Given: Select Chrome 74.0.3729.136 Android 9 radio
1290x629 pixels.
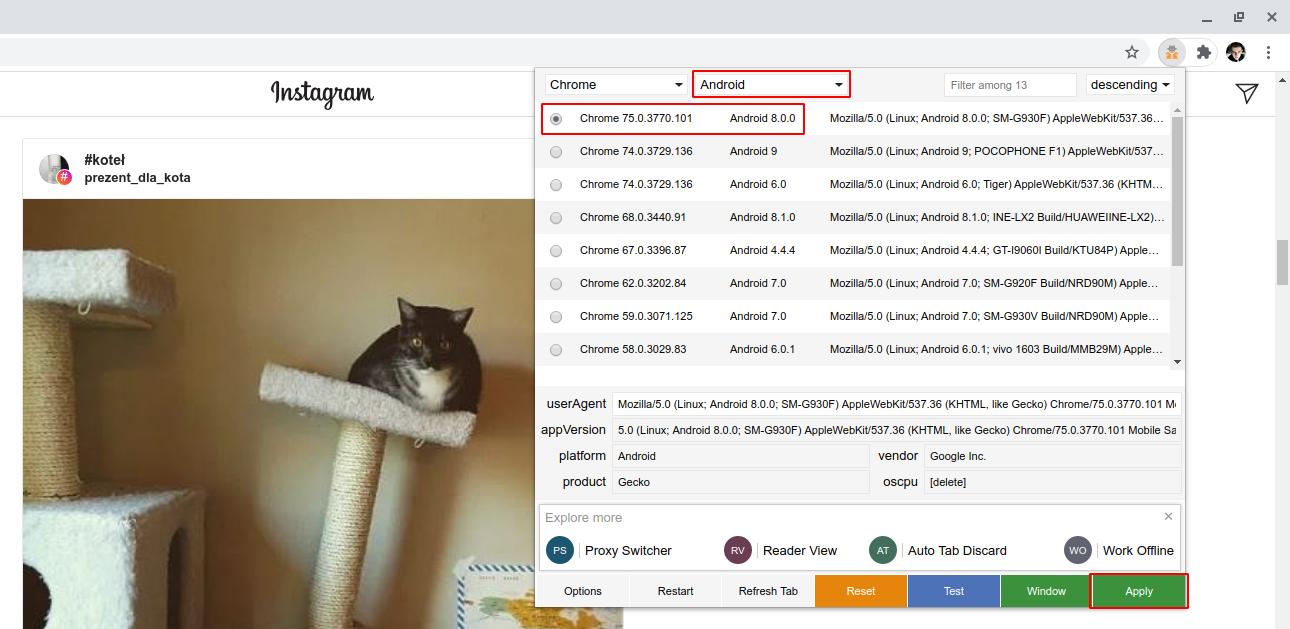Looking at the screenshot, I should pyautogui.click(x=556, y=152).
